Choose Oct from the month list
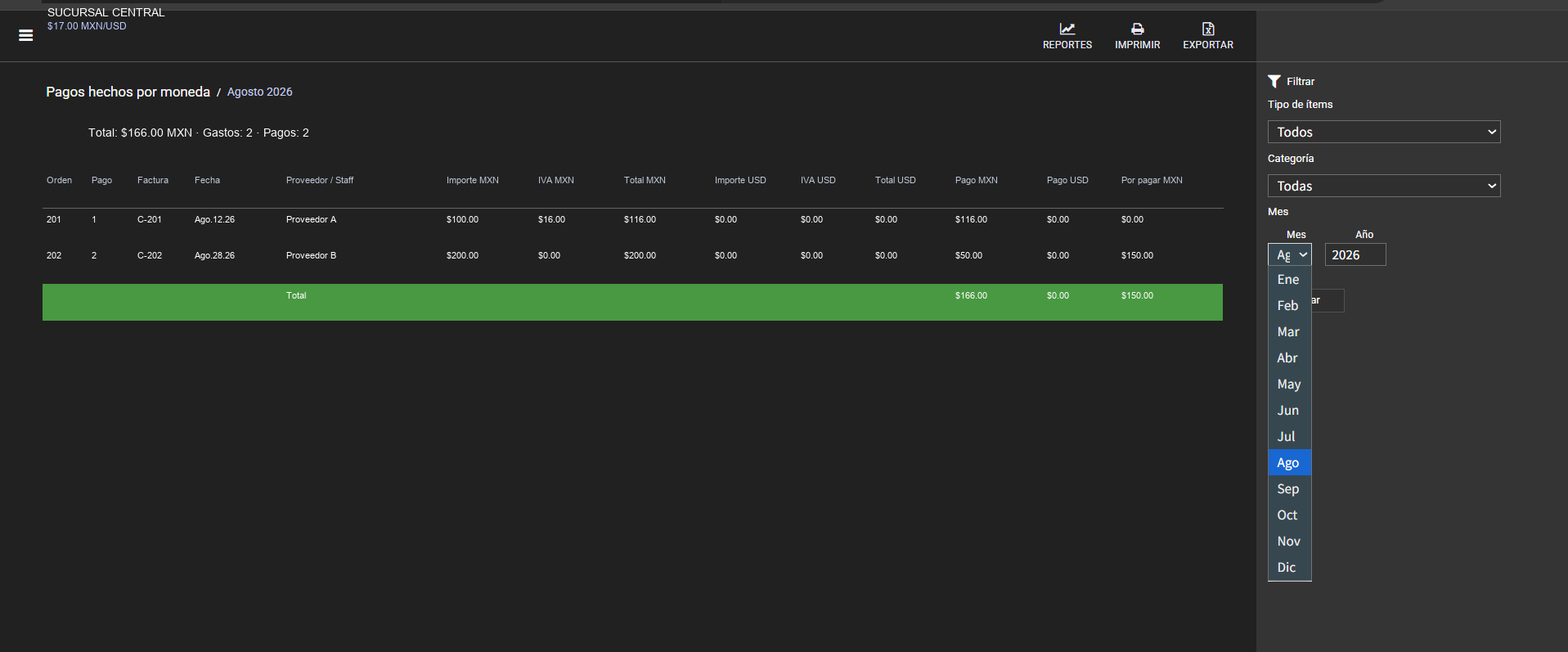Image resolution: width=1568 pixels, height=652 pixels. click(1290, 515)
